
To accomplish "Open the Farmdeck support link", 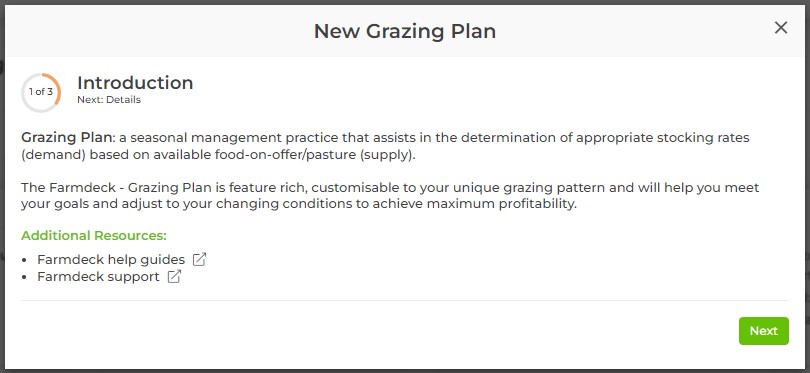I will [98, 277].
